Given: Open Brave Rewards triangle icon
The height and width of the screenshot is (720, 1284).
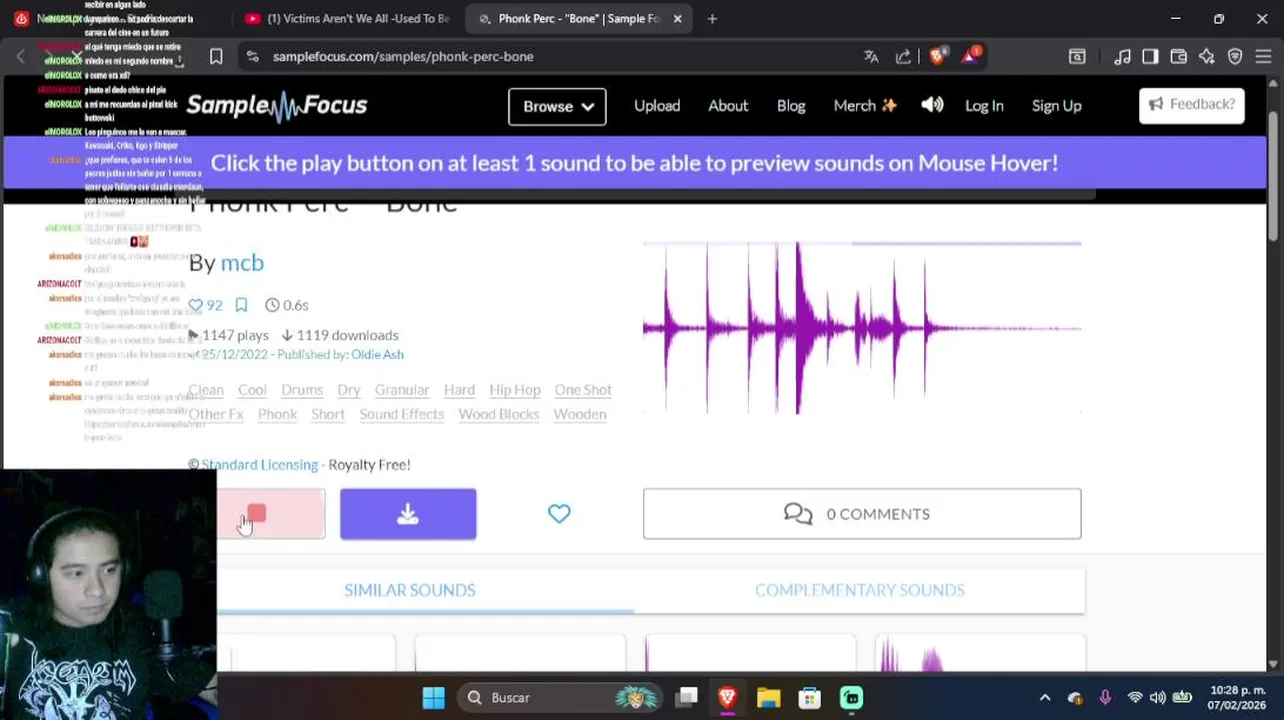Looking at the screenshot, I should coord(970,56).
